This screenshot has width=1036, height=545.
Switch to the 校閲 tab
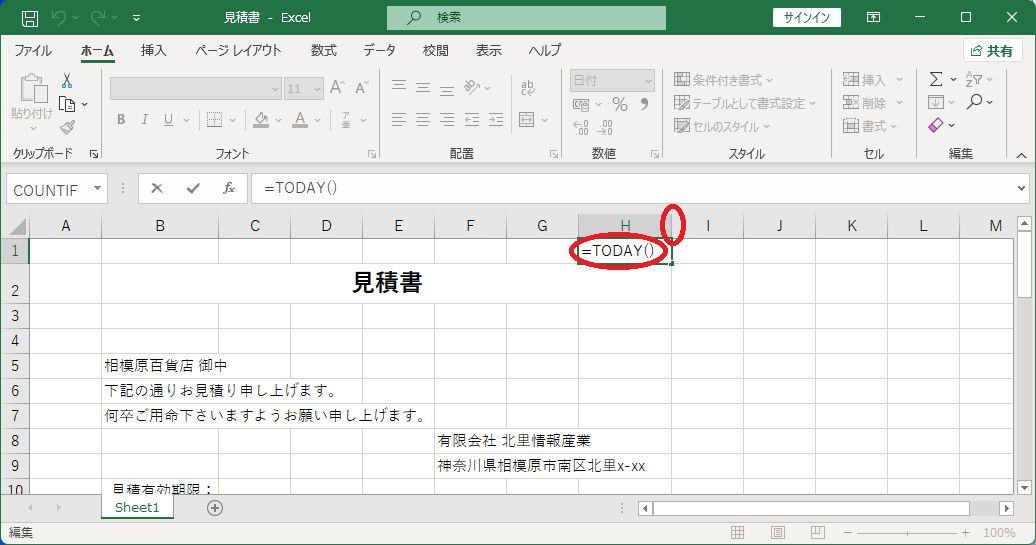[x=436, y=51]
